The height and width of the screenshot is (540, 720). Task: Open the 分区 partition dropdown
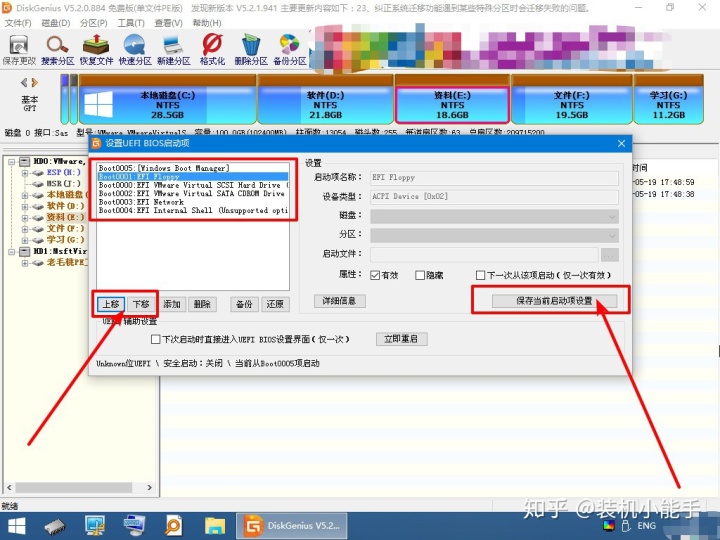(495, 236)
